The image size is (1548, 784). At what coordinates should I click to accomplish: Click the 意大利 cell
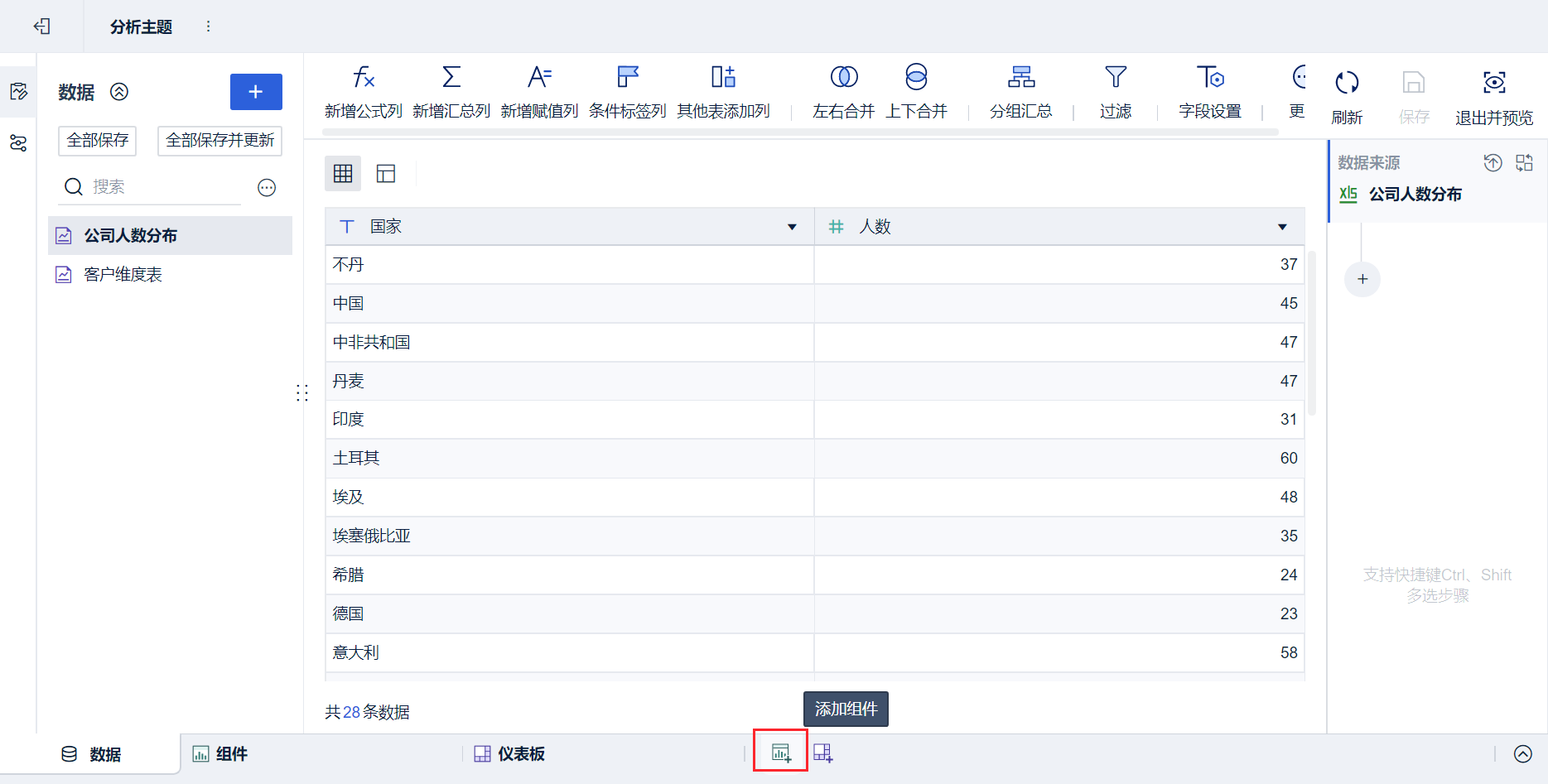pyautogui.click(x=570, y=653)
